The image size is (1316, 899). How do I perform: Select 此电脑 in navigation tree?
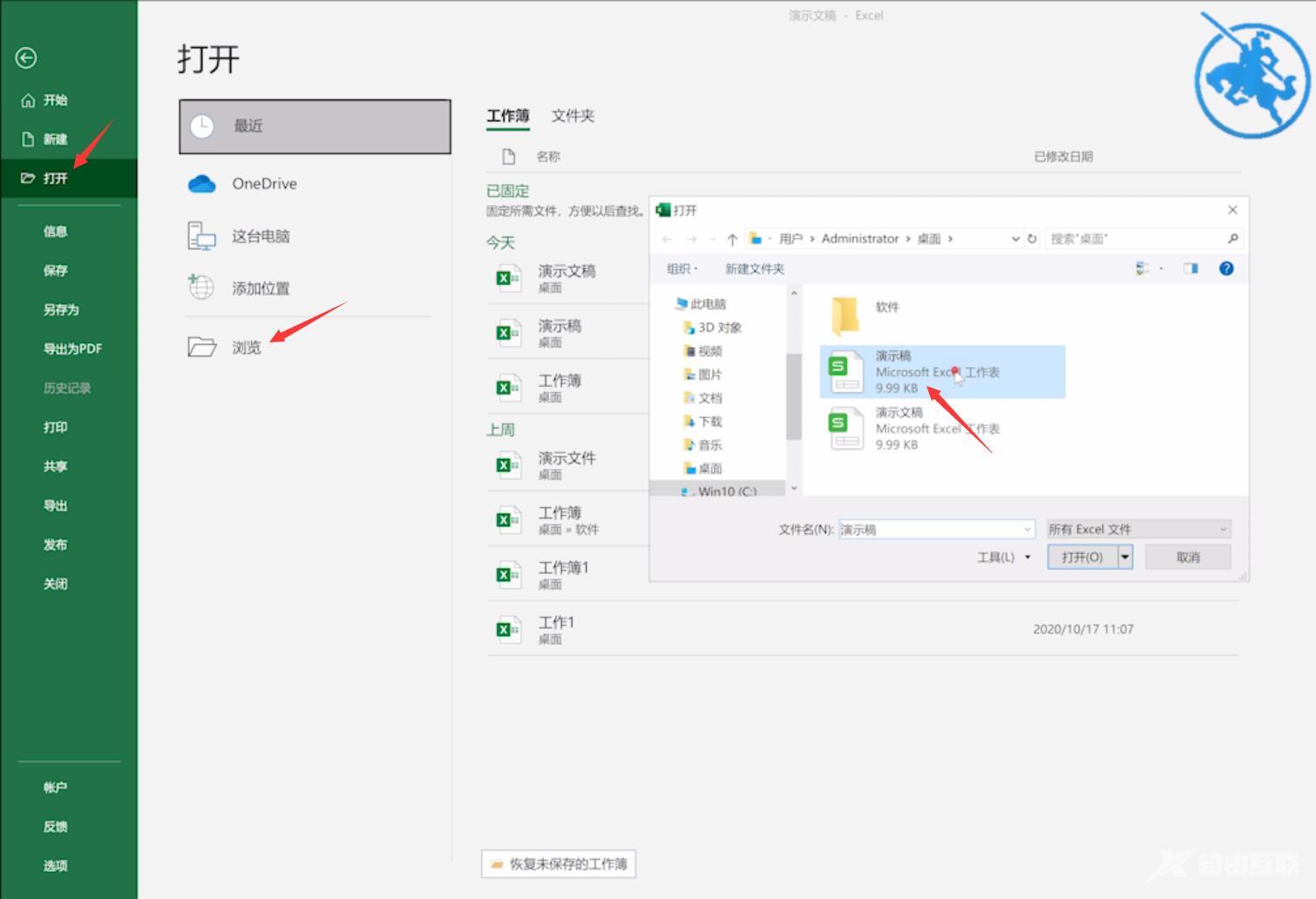(701, 304)
